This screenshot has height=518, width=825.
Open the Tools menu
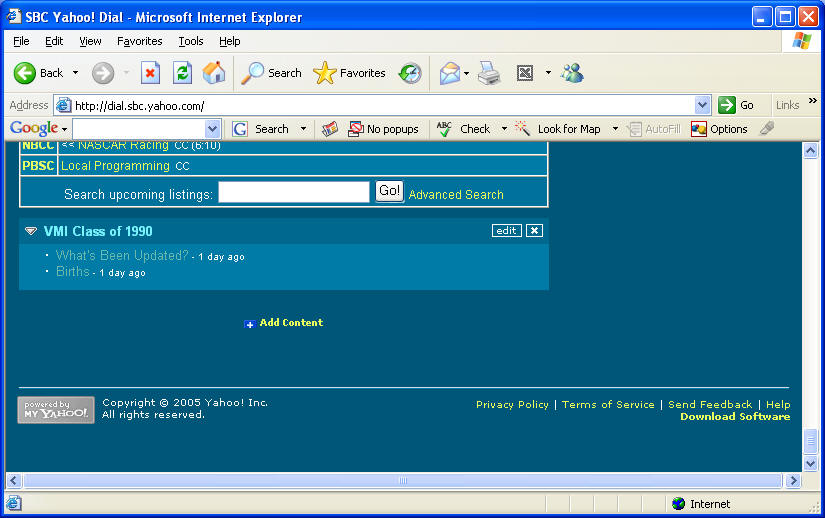click(x=190, y=41)
